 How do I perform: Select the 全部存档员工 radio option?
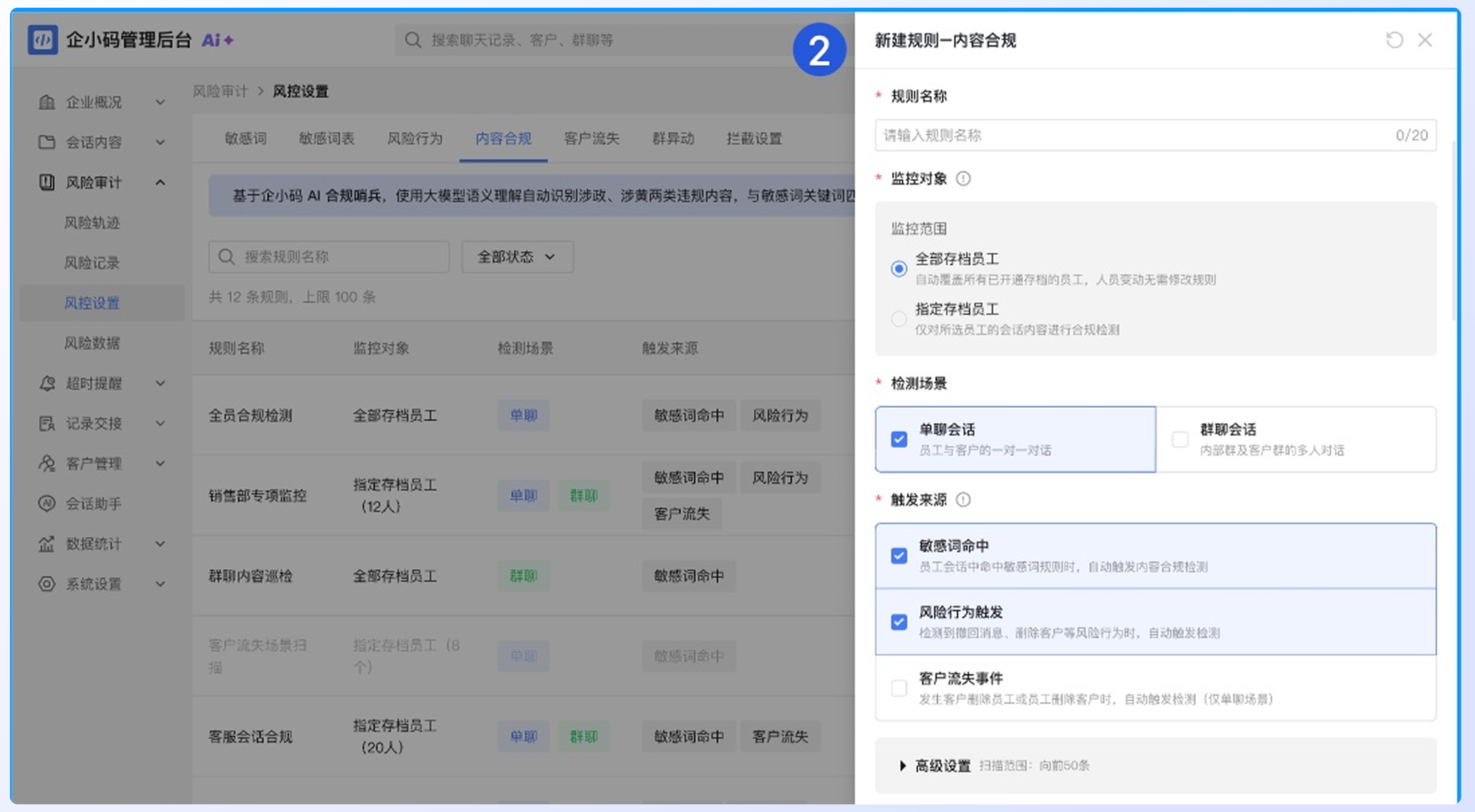898,268
